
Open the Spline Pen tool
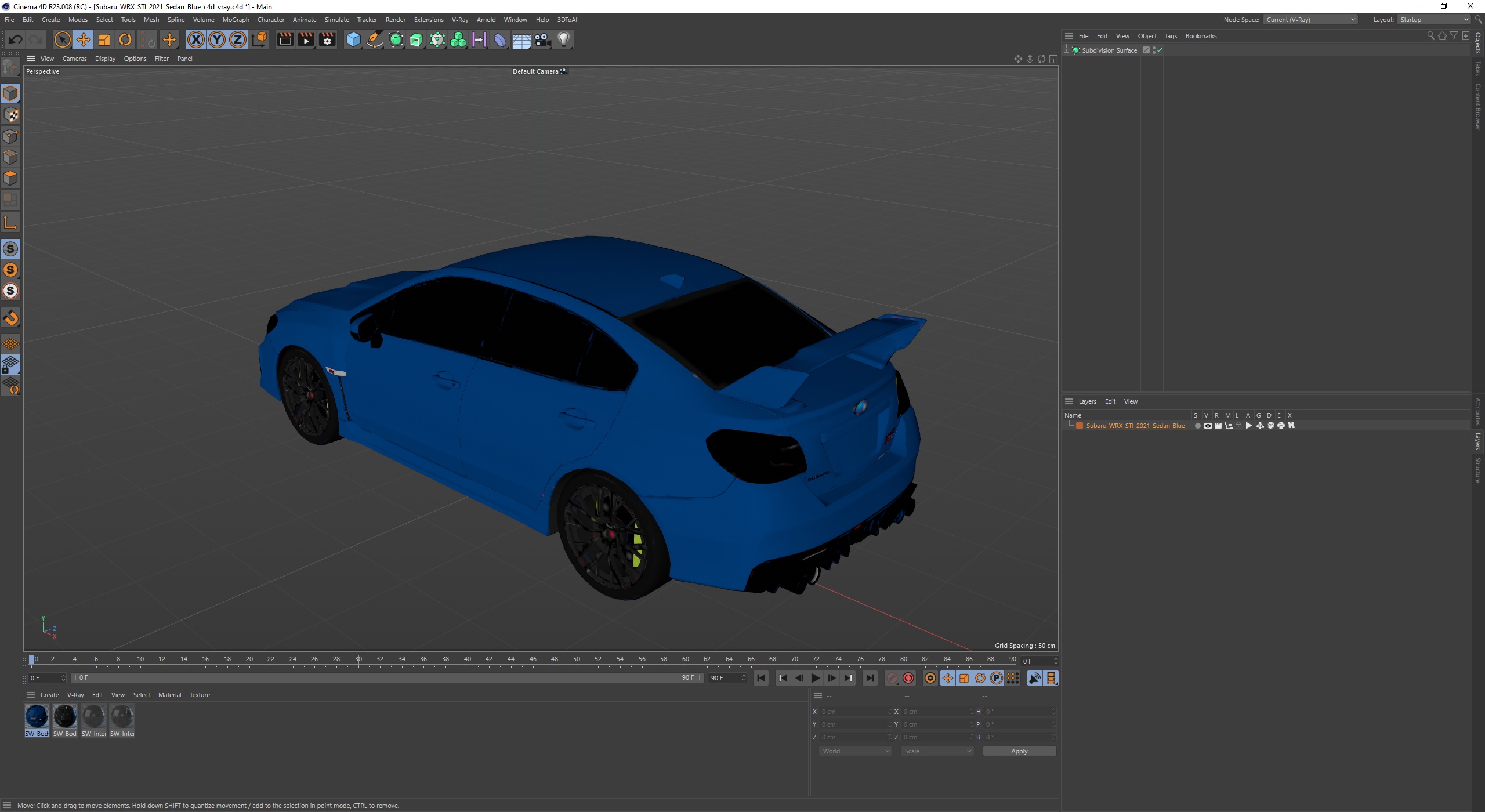(375, 39)
